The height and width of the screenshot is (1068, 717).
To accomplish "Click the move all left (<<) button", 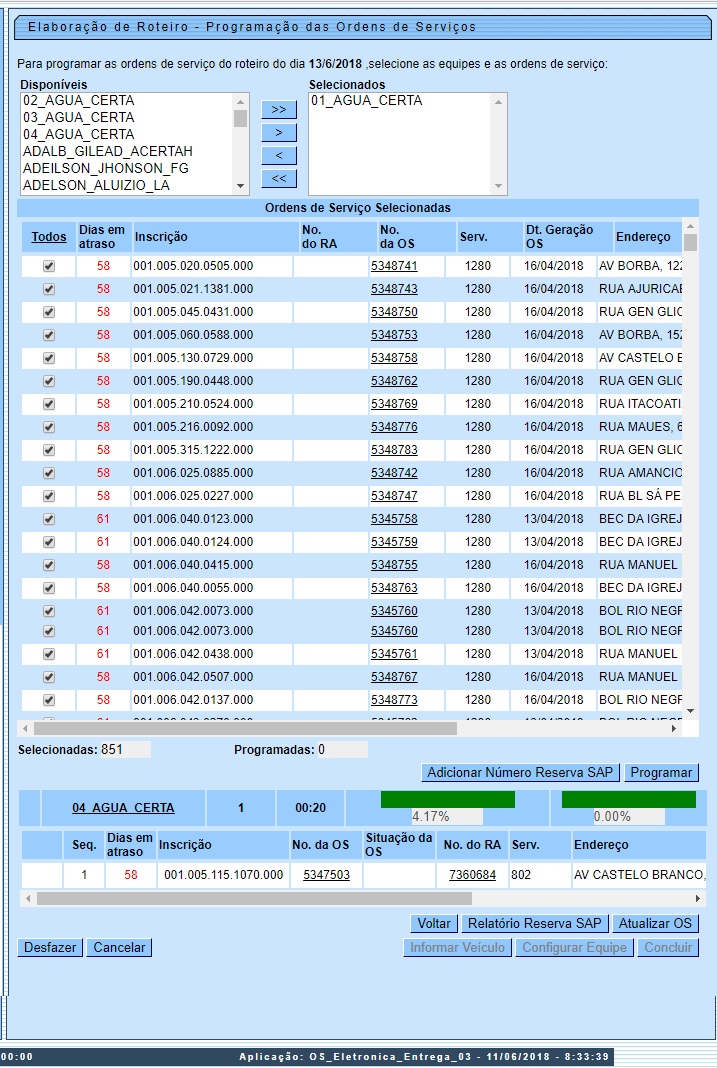I will [x=279, y=178].
